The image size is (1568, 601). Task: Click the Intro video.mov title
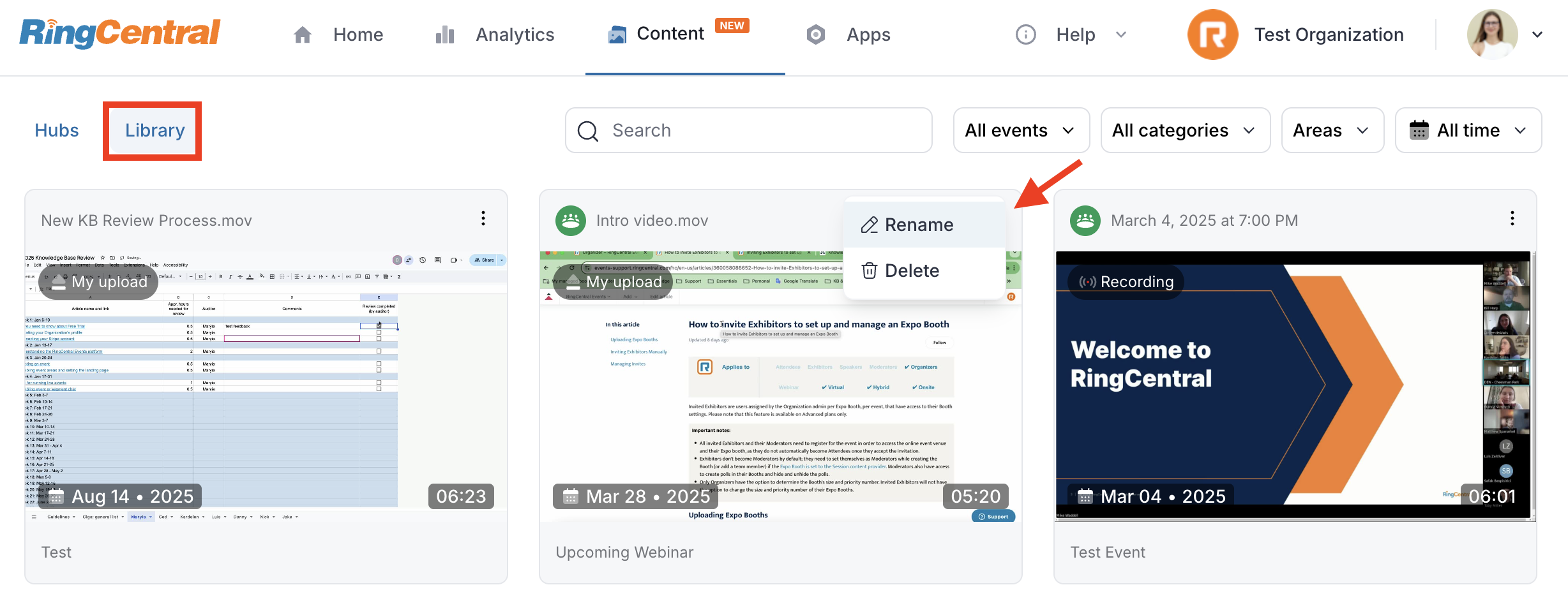tap(652, 221)
